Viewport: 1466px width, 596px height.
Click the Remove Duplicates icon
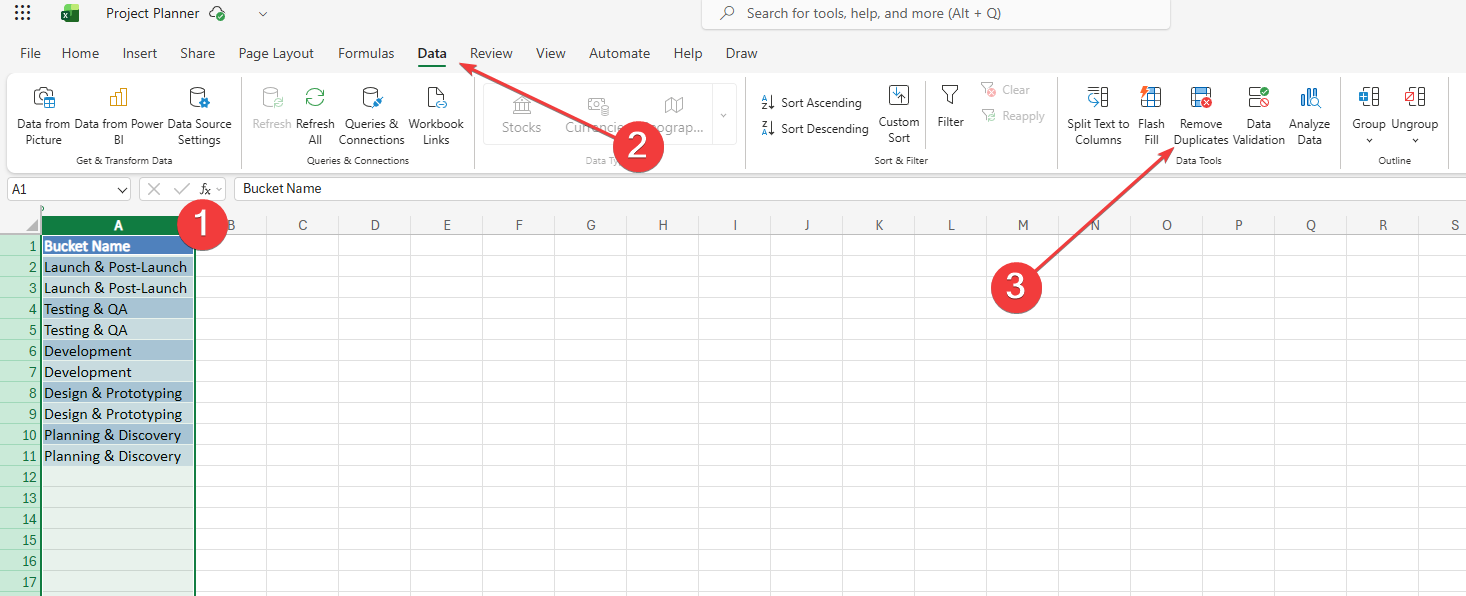point(1200,98)
